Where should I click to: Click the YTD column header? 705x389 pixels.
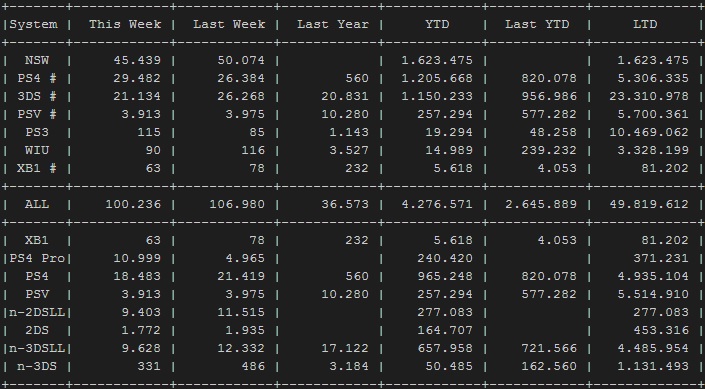437,24
